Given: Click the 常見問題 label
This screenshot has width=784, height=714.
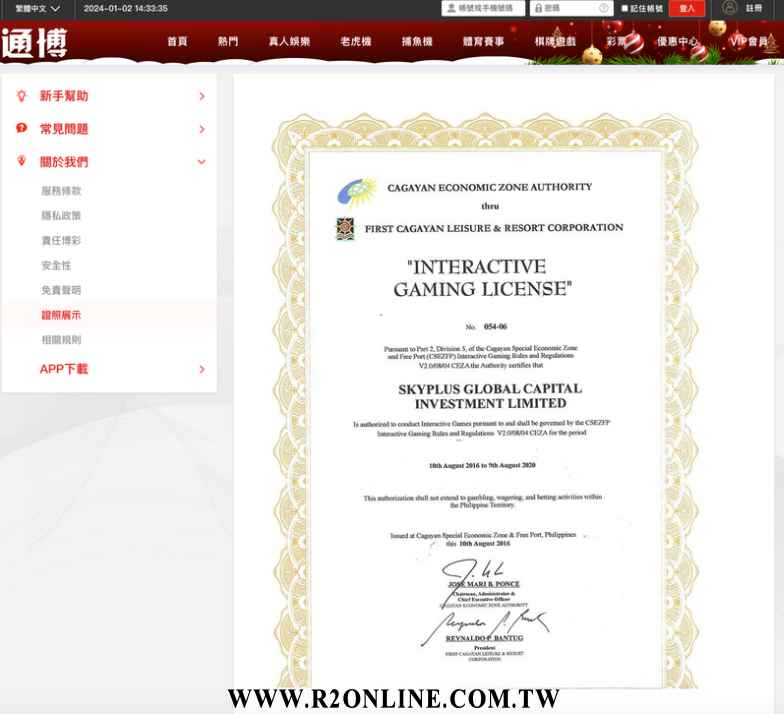Looking at the screenshot, I should 64,129.
